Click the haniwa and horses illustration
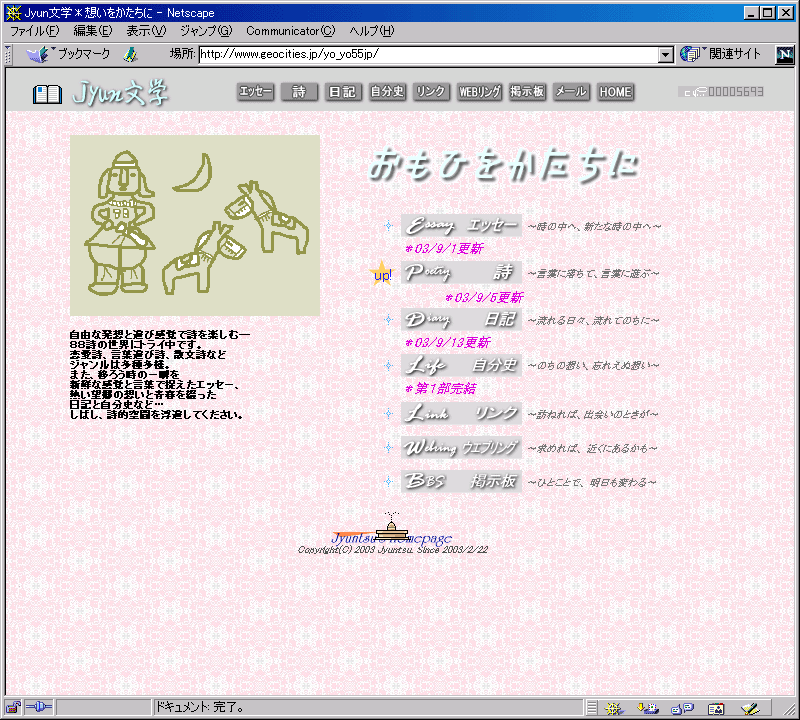800x720 pixels. click(x=195, y=225)
